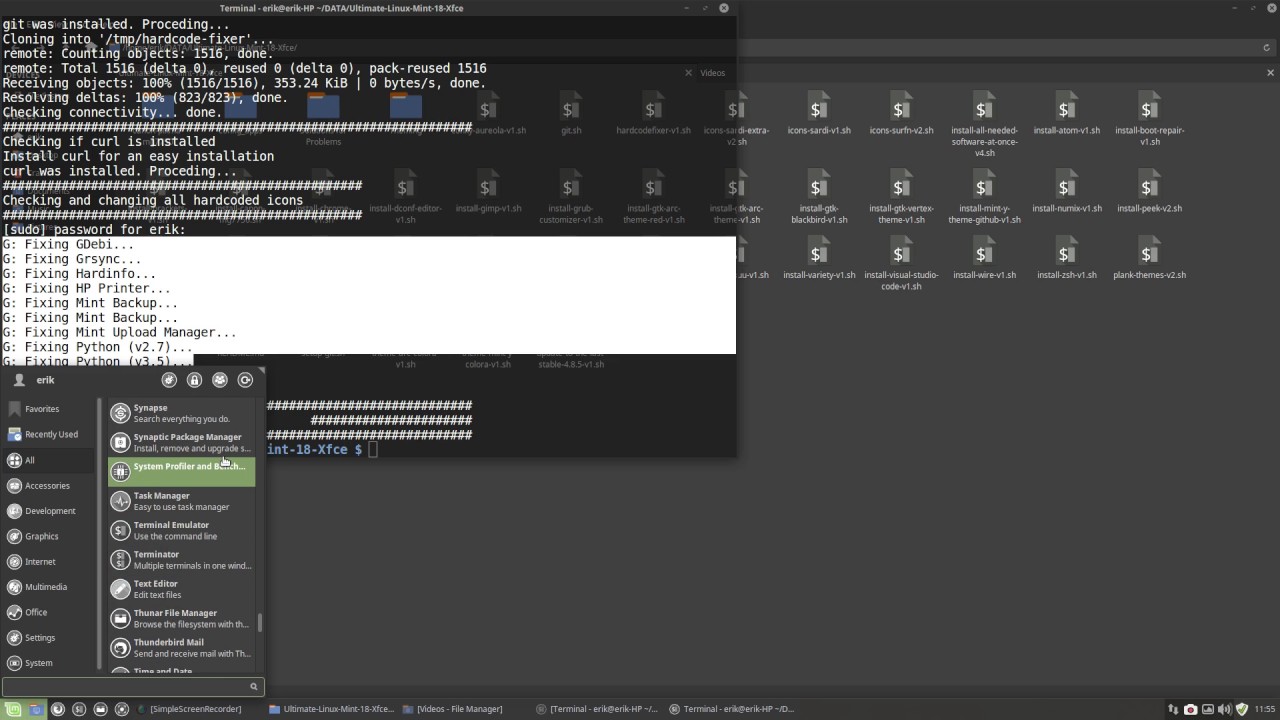1280x720 pixels.
Task: Show the Development category
Action: pos(50,511)
